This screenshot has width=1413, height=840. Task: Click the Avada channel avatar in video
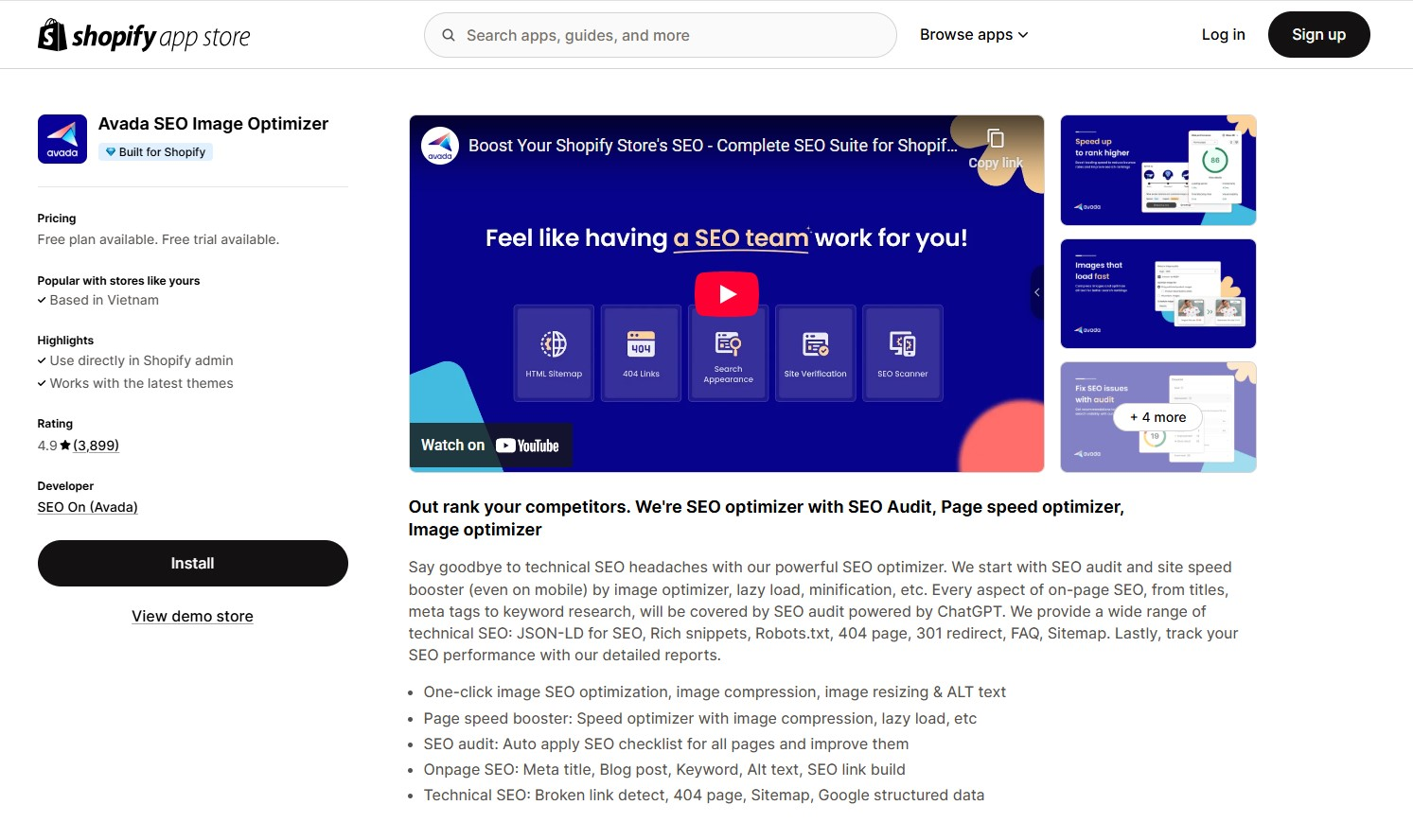pos(440,146)
